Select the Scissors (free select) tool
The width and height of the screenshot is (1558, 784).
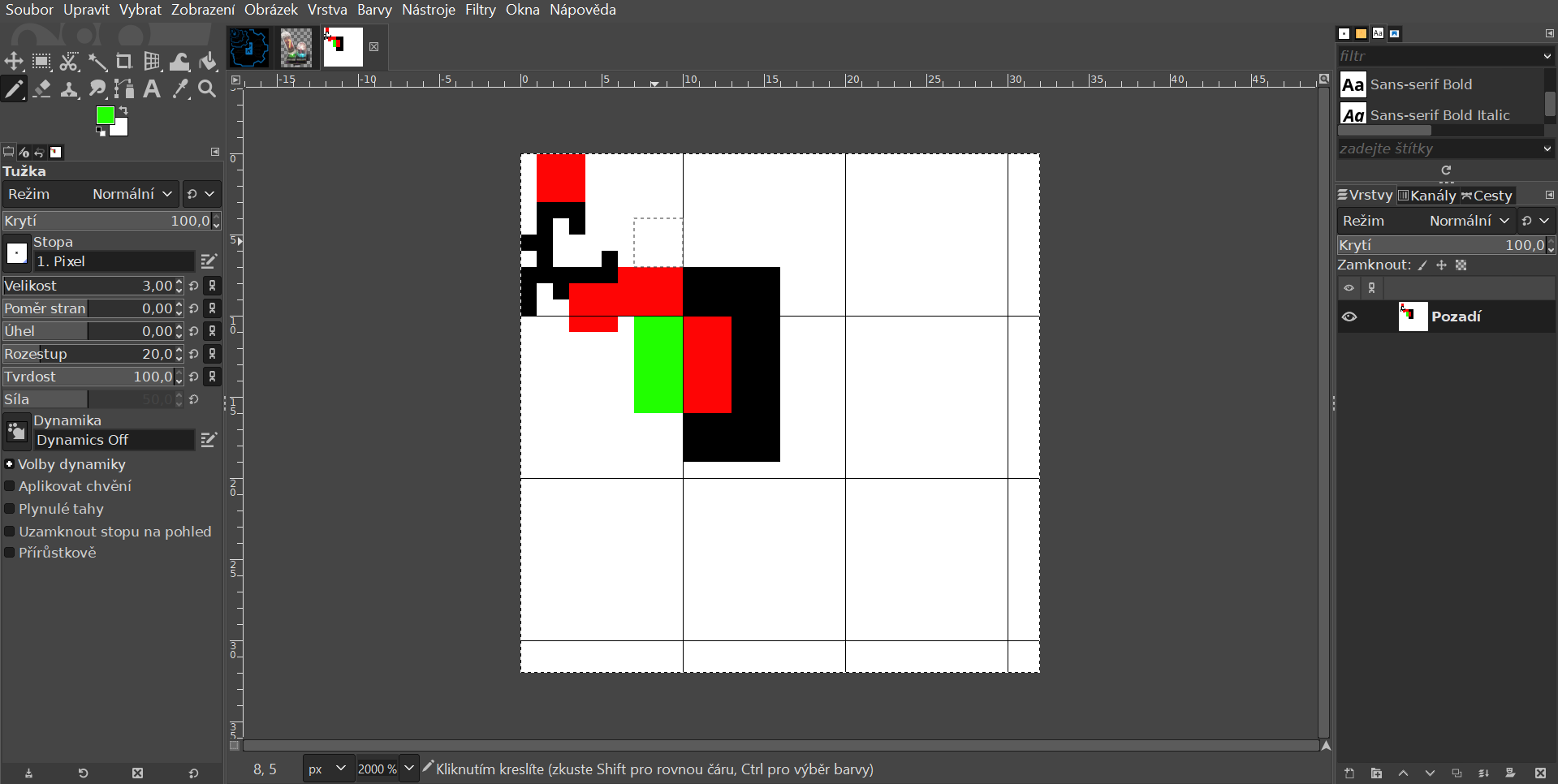[69, 62]
